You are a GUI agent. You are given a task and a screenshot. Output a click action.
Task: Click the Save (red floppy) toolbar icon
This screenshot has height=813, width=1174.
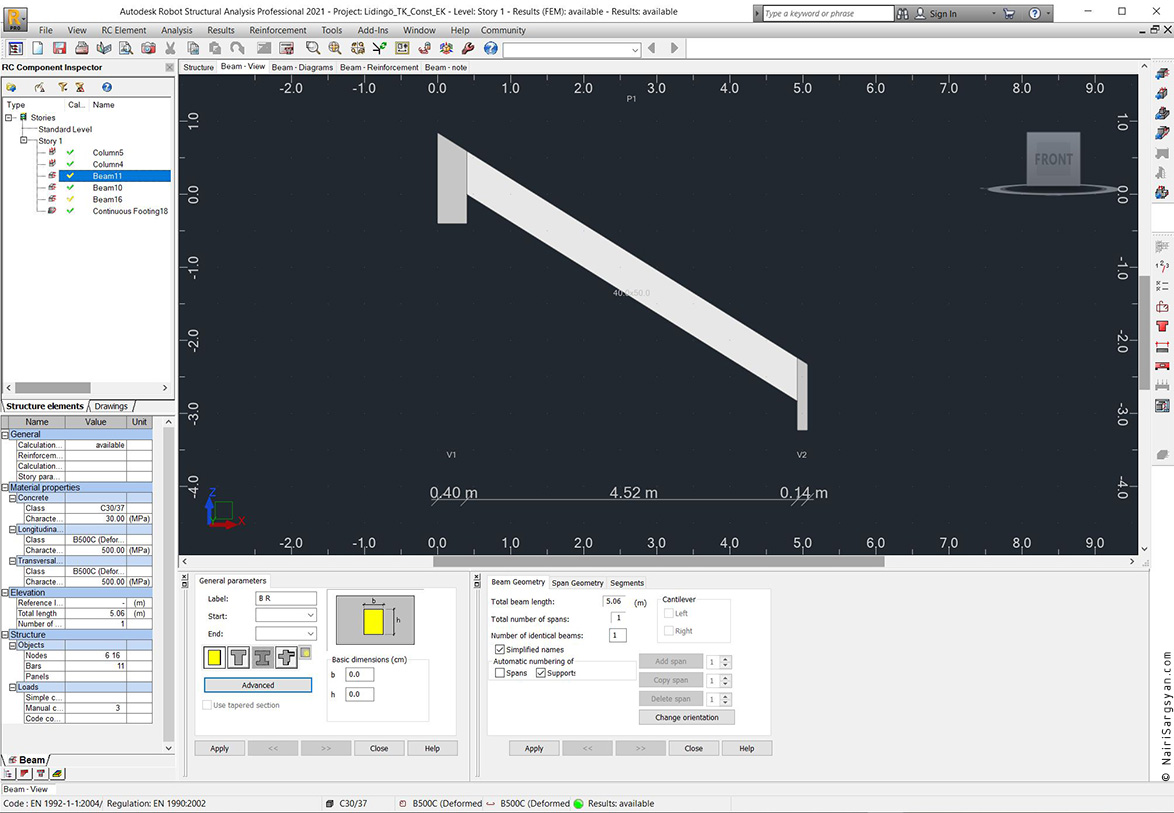point(59,48)
